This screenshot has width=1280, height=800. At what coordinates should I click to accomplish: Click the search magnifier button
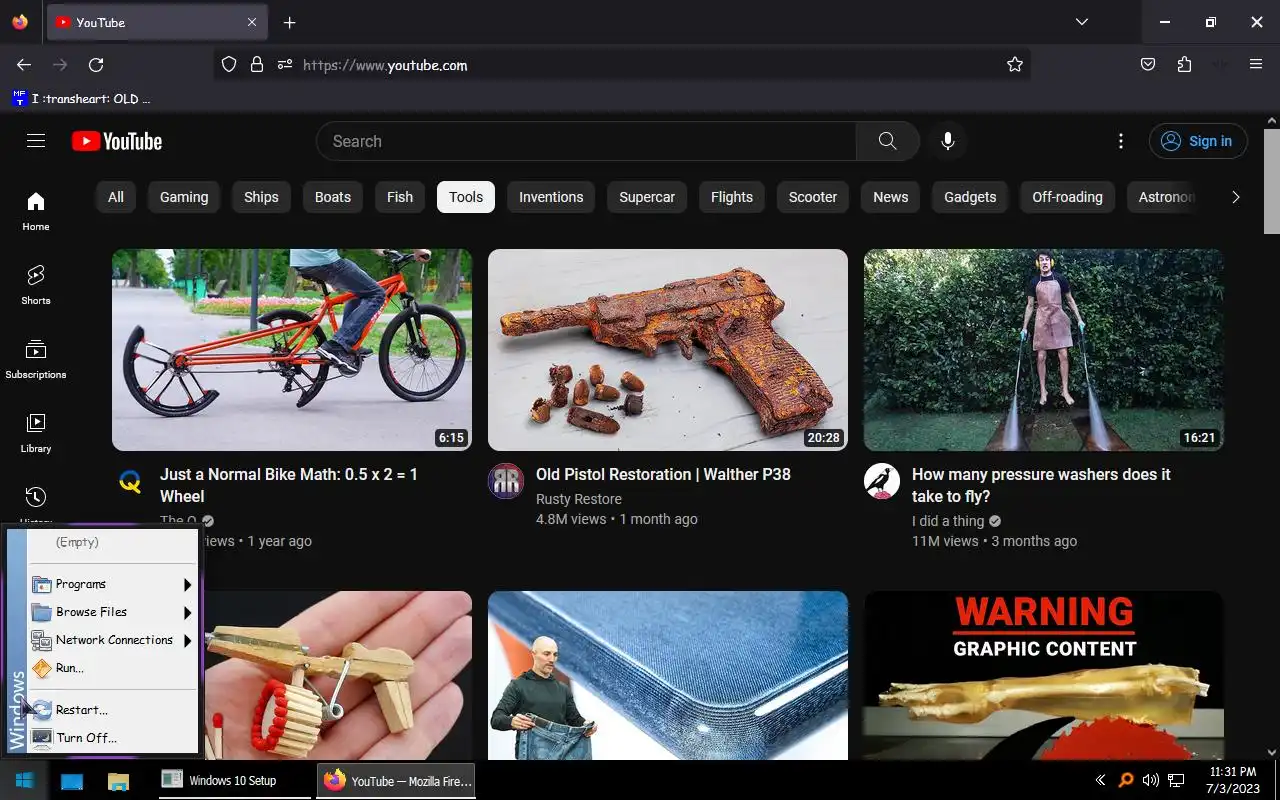click(887, 141)
